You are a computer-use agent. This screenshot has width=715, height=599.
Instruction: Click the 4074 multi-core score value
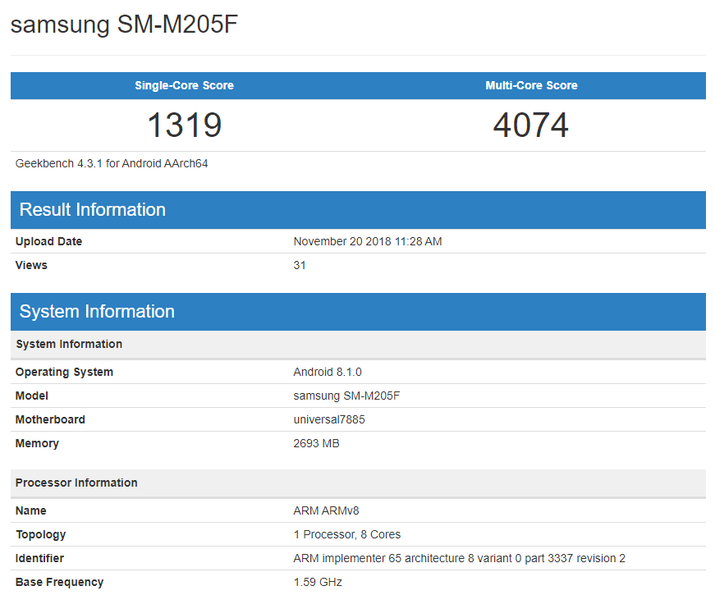(531, 125)
